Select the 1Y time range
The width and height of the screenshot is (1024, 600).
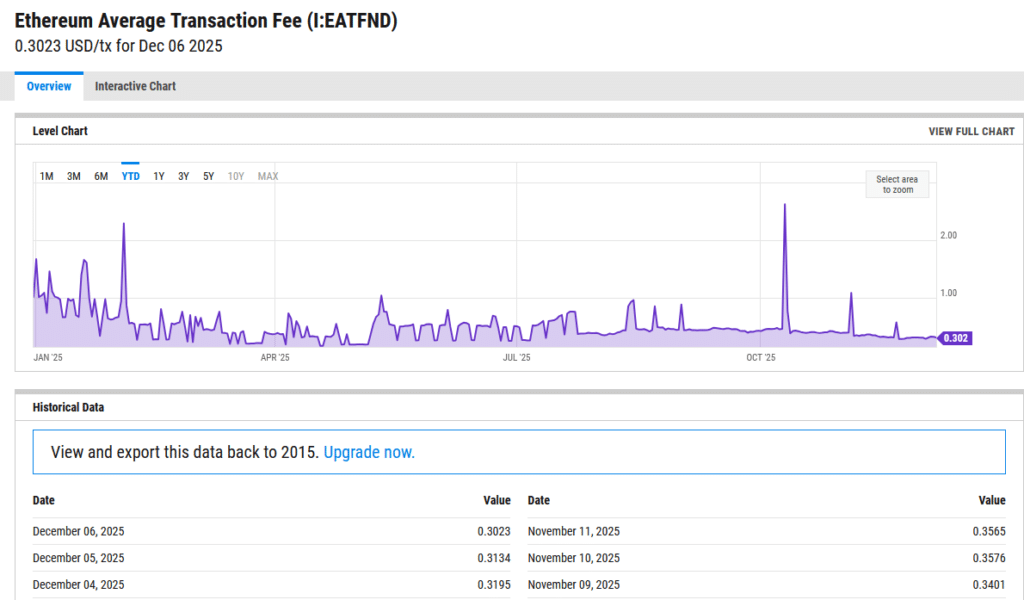[x=157, y=175]
